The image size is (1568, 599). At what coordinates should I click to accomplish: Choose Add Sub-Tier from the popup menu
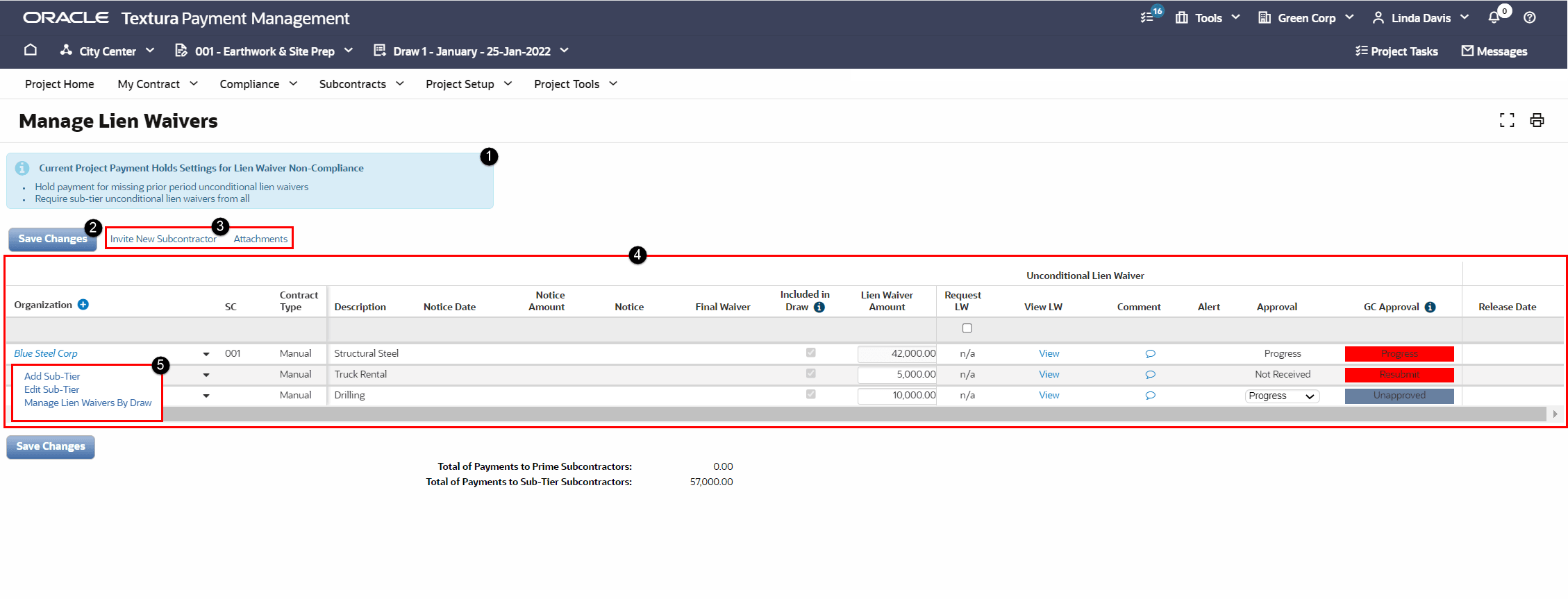(52, 376)
